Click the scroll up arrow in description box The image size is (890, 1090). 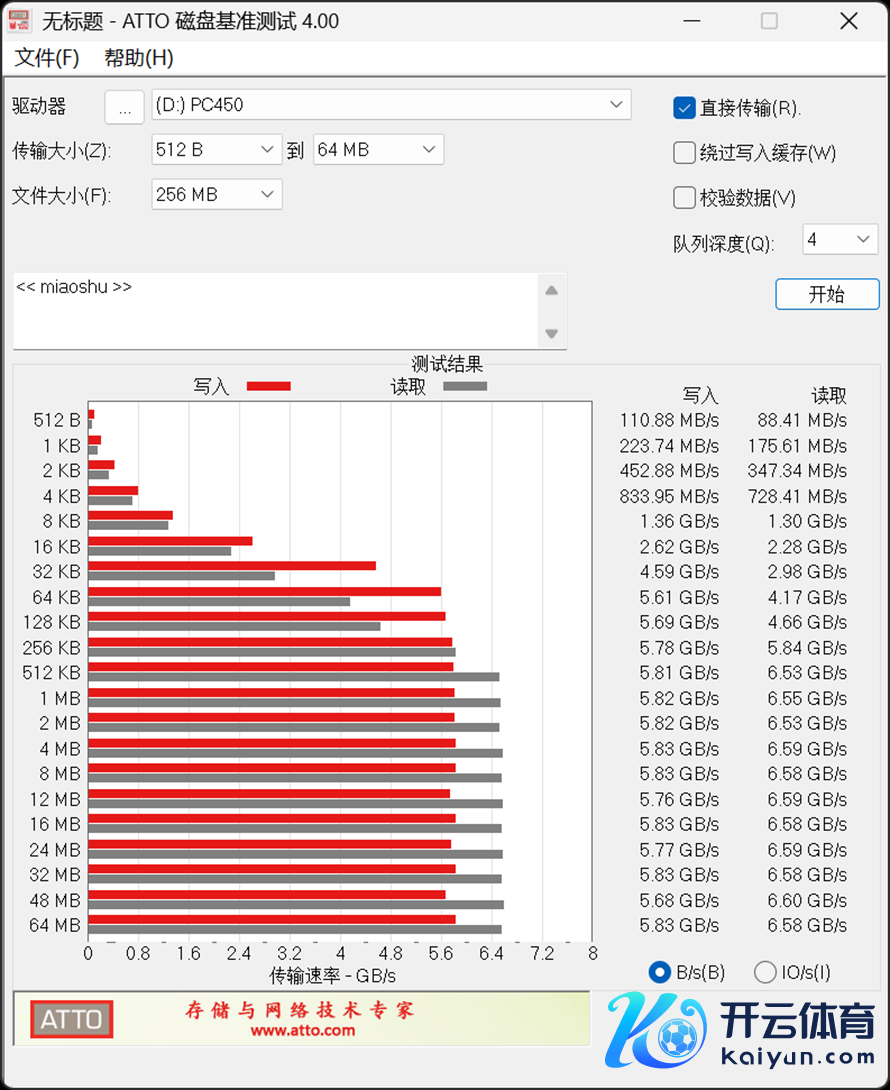pos(551,291)
